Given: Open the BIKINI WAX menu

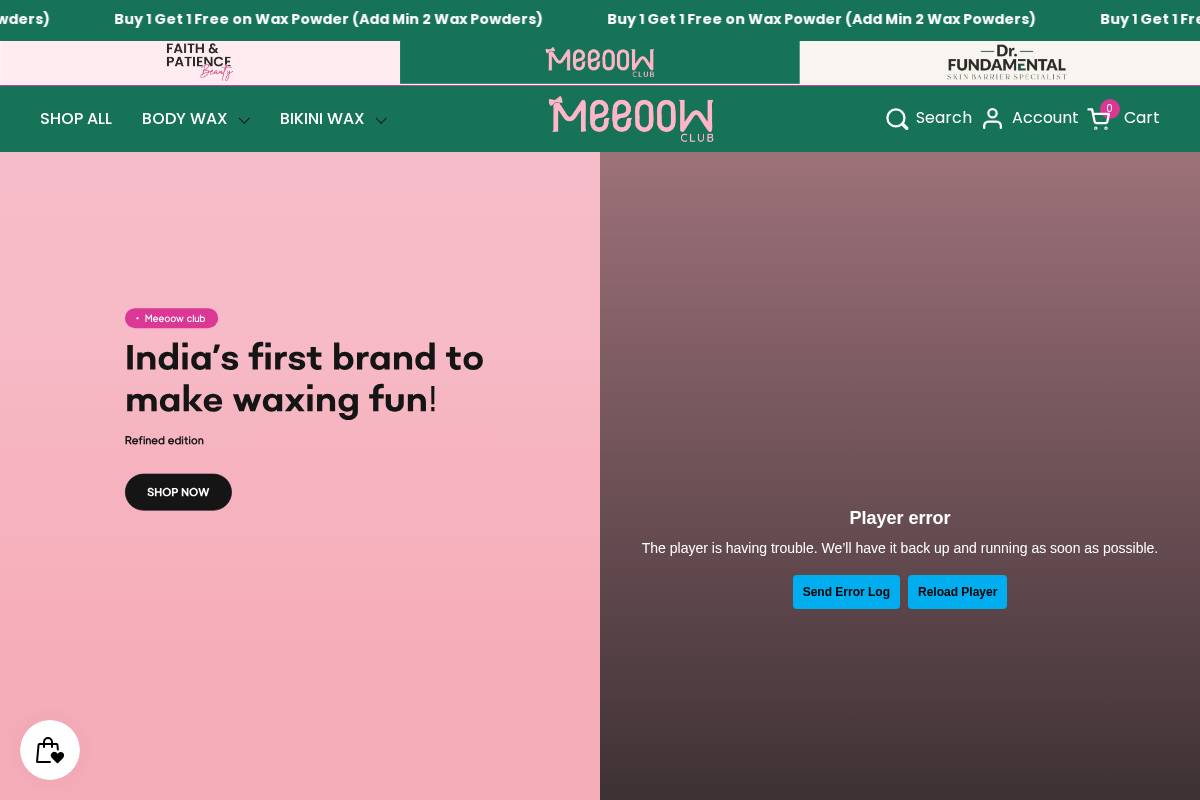Looking at the screenshot, I should click(322, 119).
